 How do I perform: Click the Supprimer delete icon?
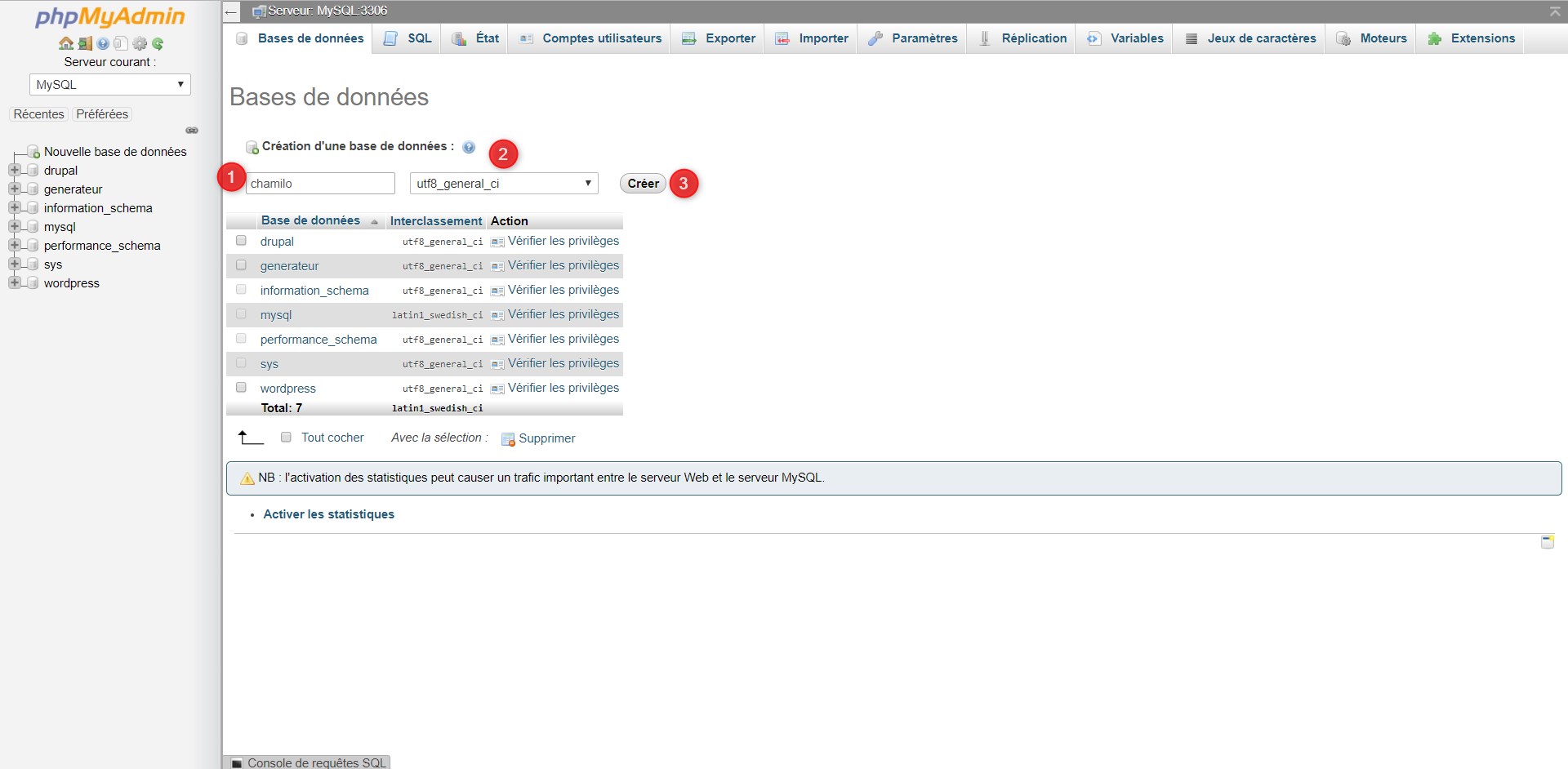pyautogui.click(x=508, y=439)
